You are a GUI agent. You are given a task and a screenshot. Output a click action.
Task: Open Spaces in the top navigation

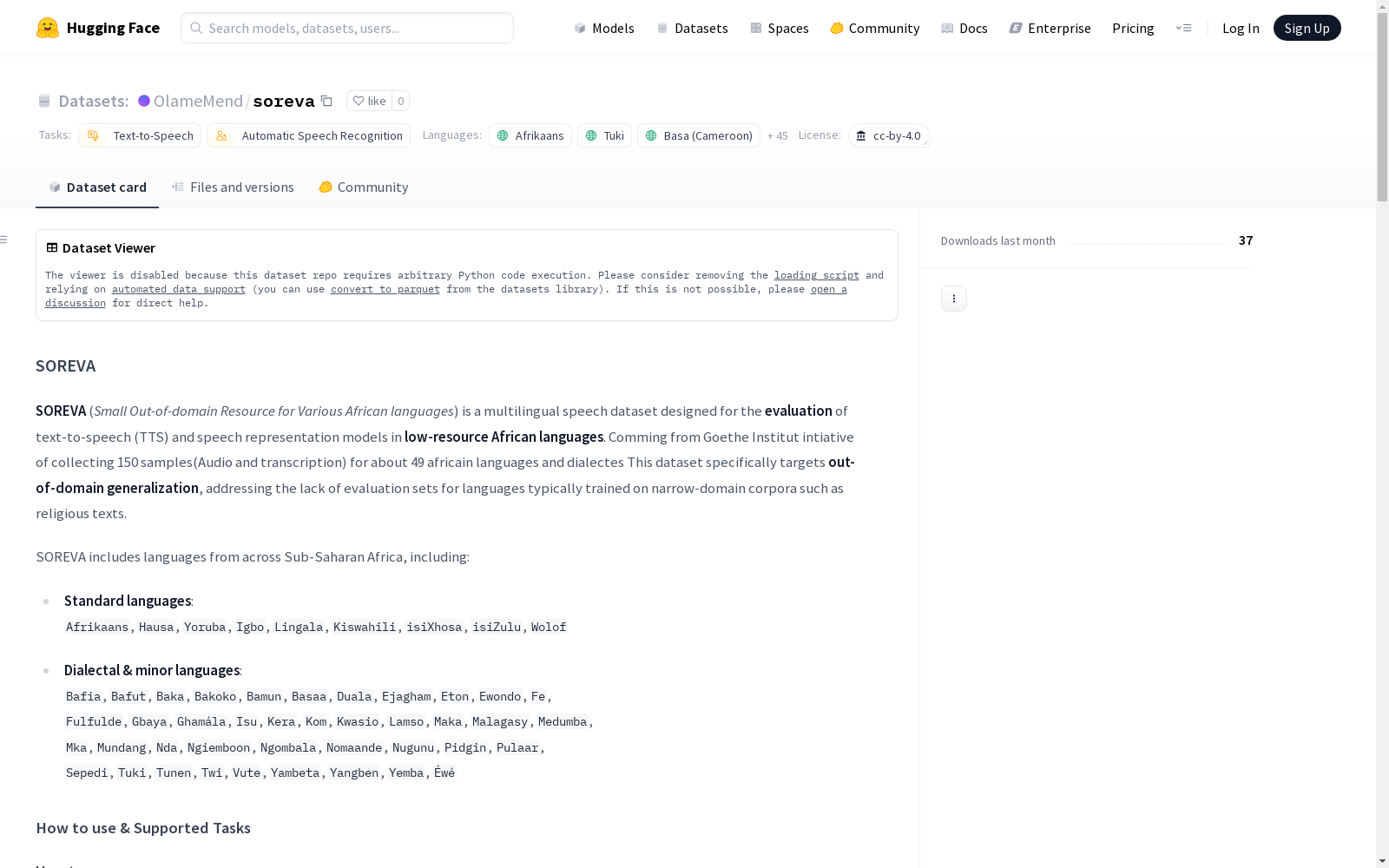coord(780,28)
